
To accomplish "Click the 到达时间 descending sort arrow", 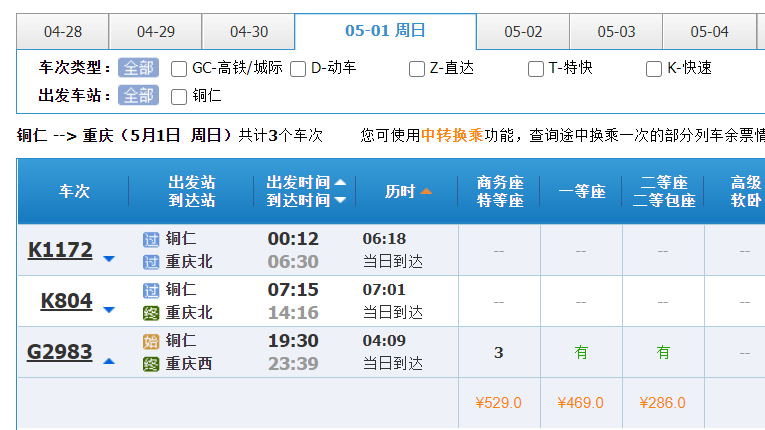I will coord(340,200).
